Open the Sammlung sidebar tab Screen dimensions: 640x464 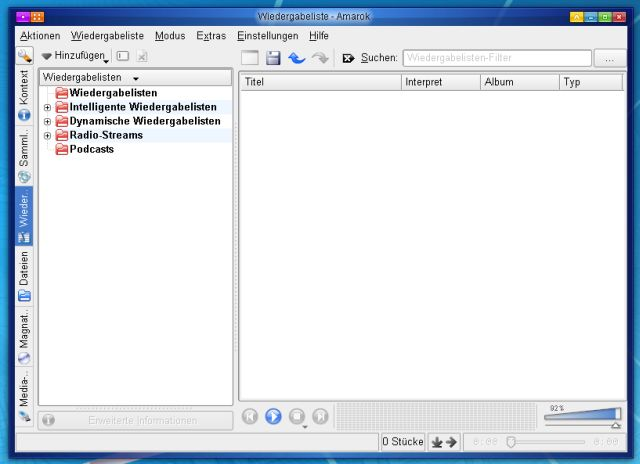click(x=24, y=155)
